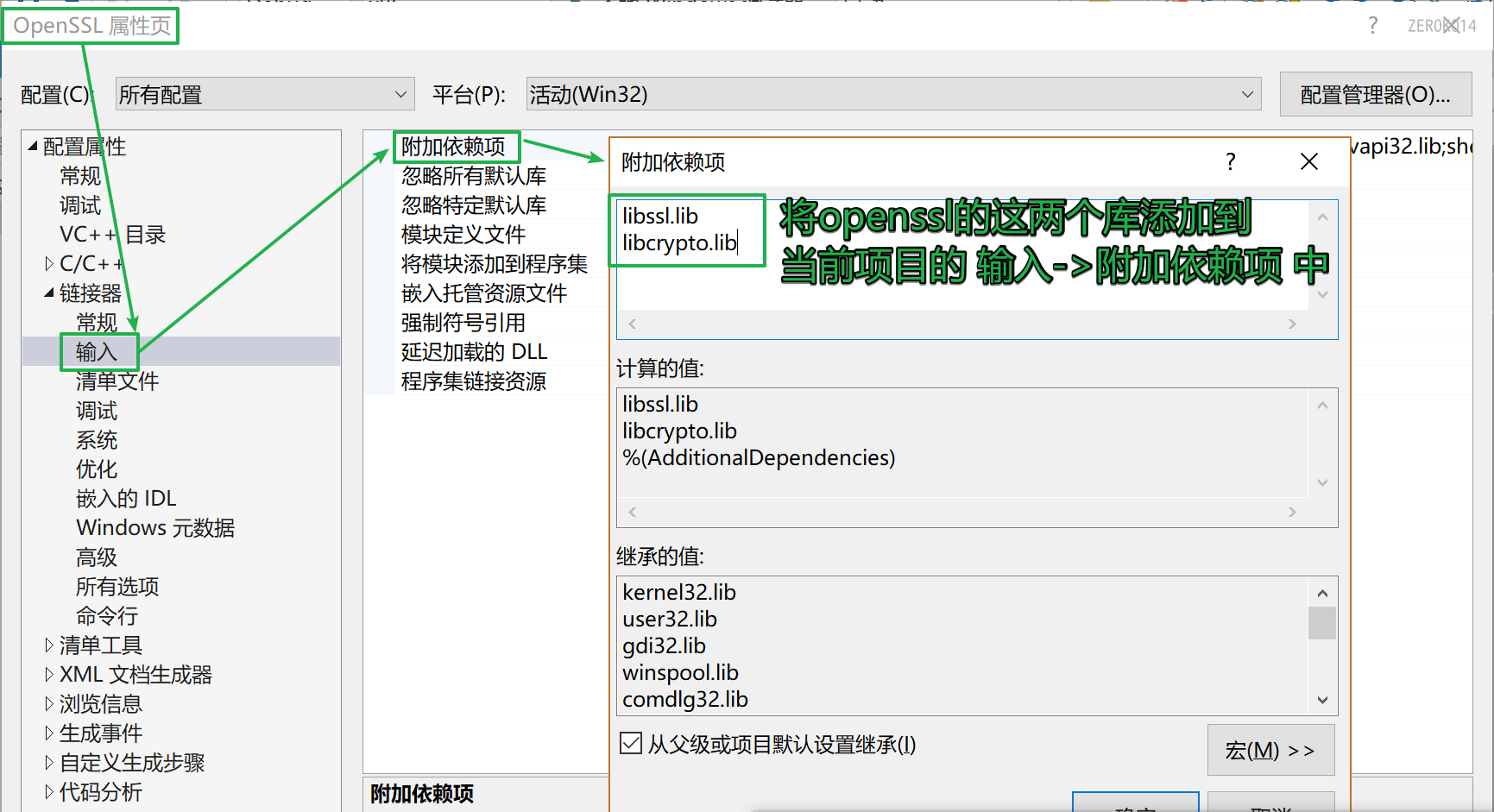Expand the C/C++ tree node
The image size is (1494, 812).
pos(49,263)
